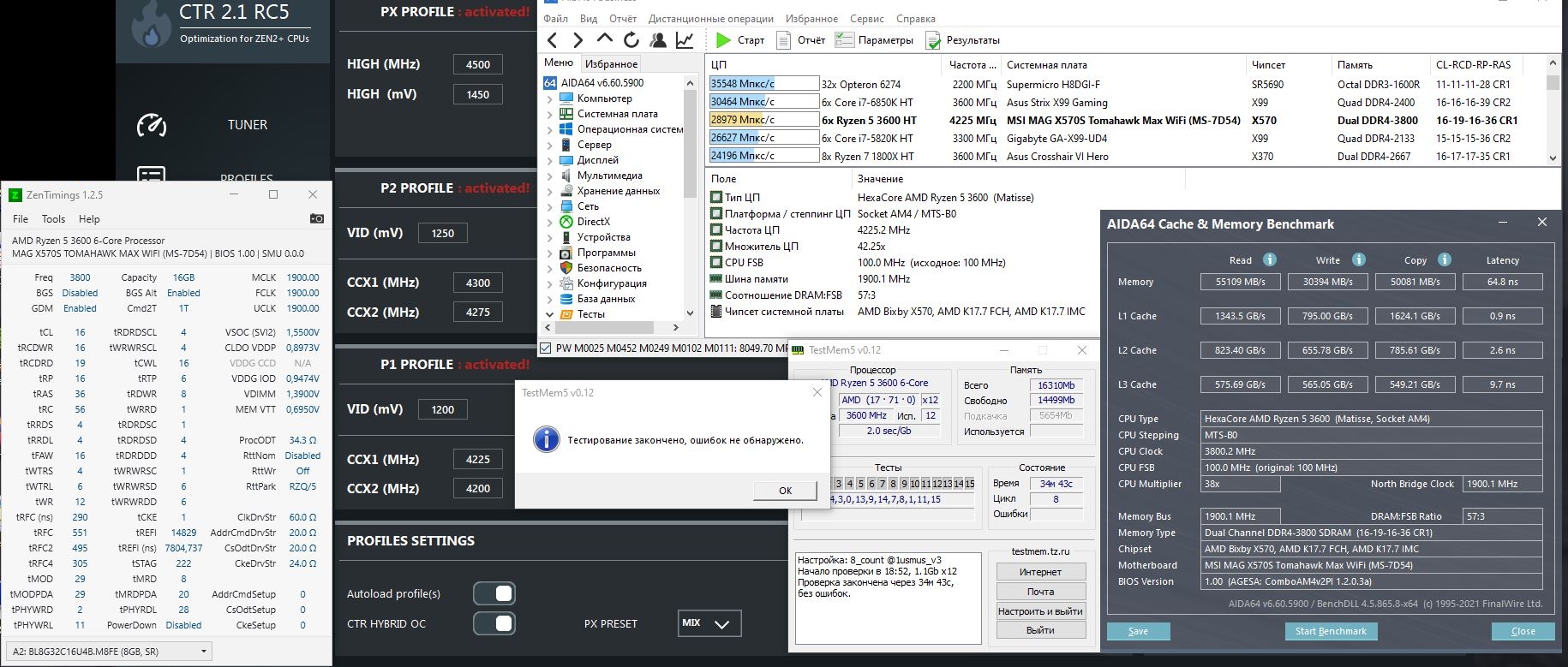1568x667 pixels.
Task: Open the Tools menu in ZenTimings
Action: [x=53, y=219]
